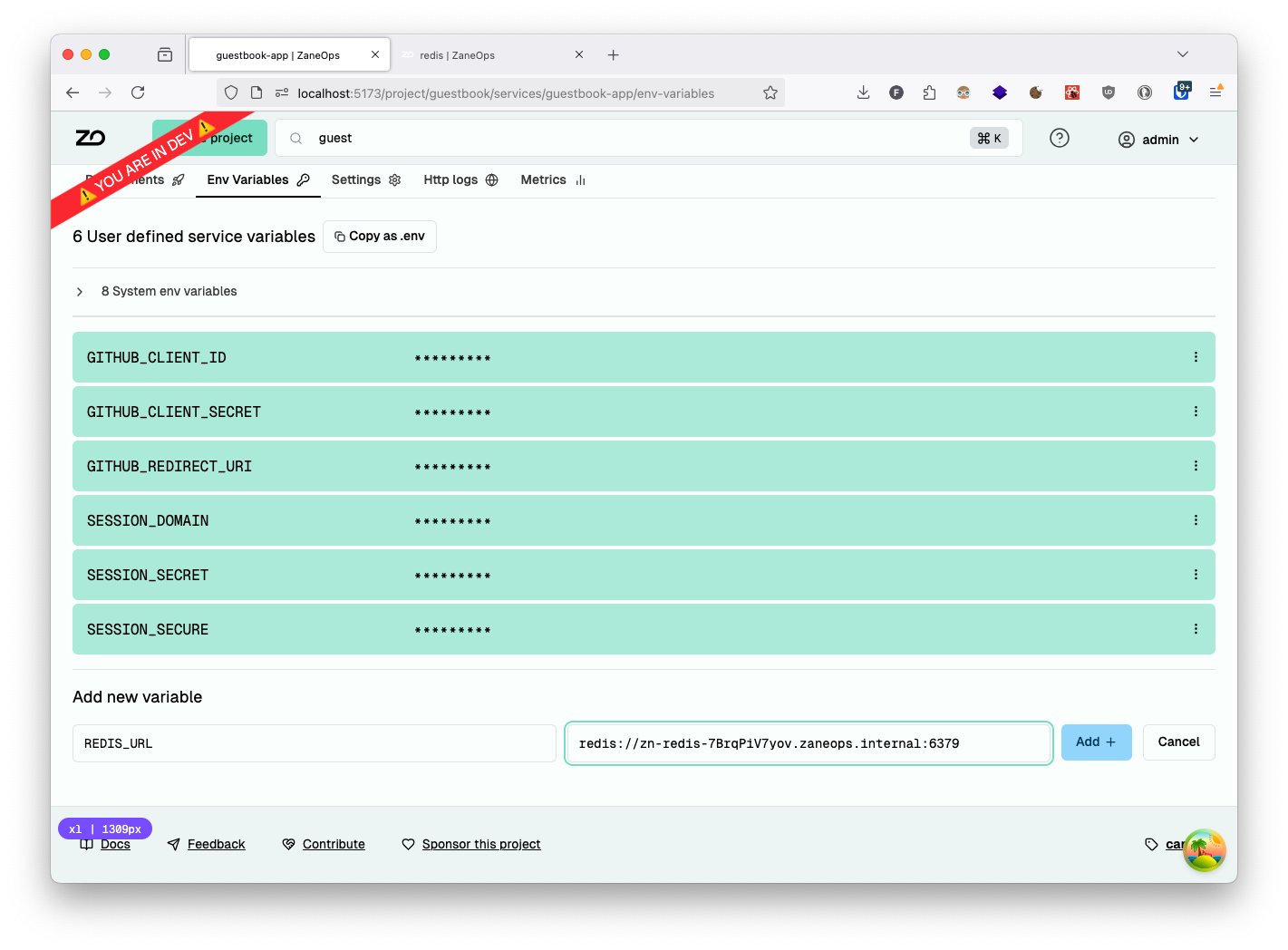This screenshot has height=950, width=1288.
Task: Open the Docs link
Action: click(x=115, y=844)
